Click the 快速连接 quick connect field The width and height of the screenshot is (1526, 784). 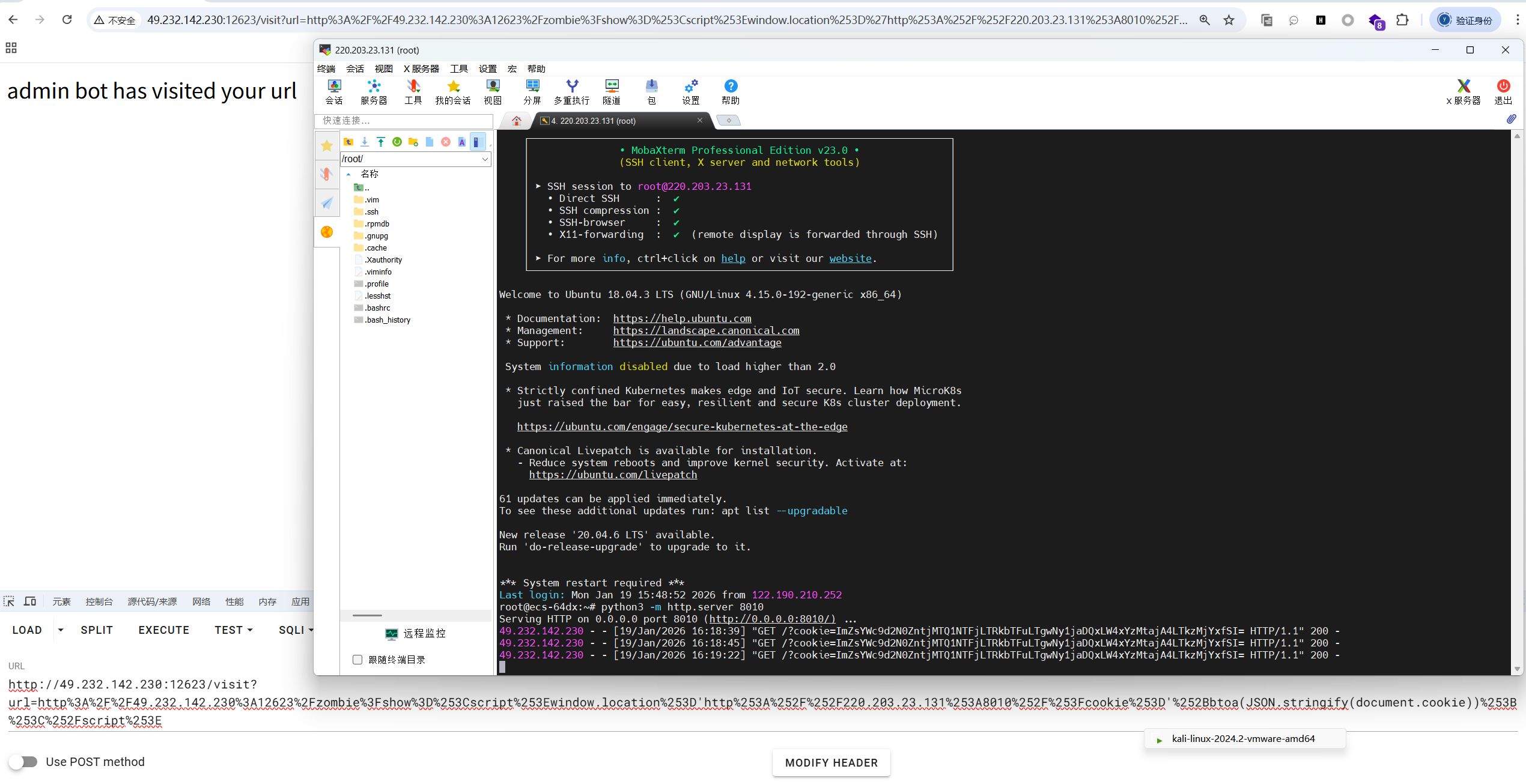pyautogui.click(x=404, y=121)
